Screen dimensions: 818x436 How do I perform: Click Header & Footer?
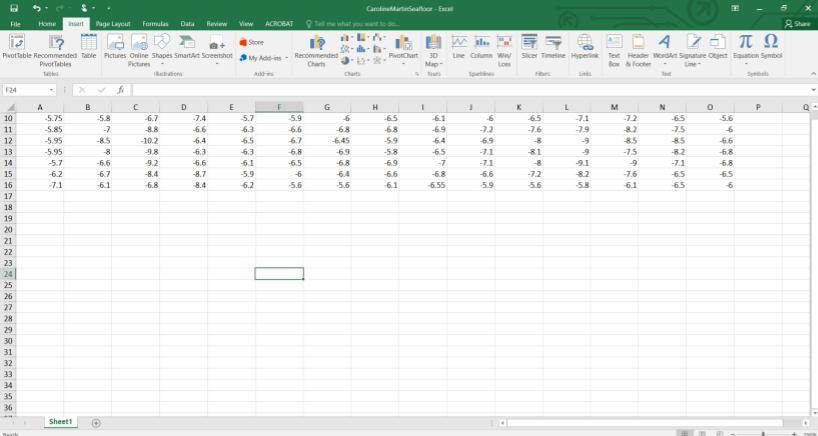[x=637, y=50]
